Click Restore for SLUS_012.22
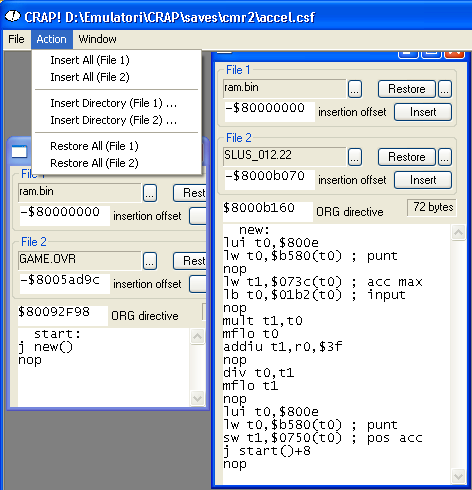Viewport: 472px width, 490px height. click(x=407, y=157)
